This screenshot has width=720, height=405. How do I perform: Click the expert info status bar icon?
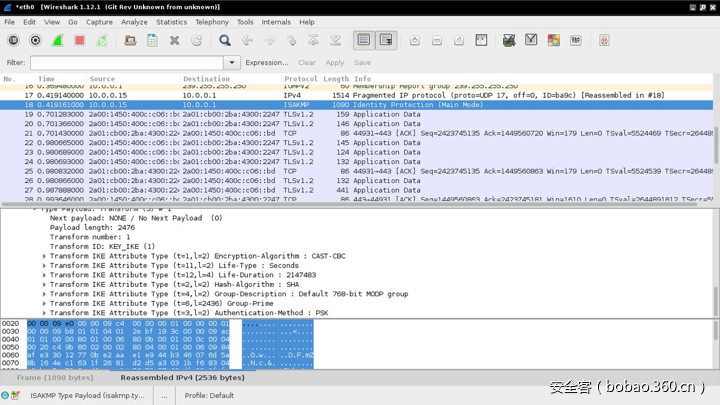coord(7,395)
